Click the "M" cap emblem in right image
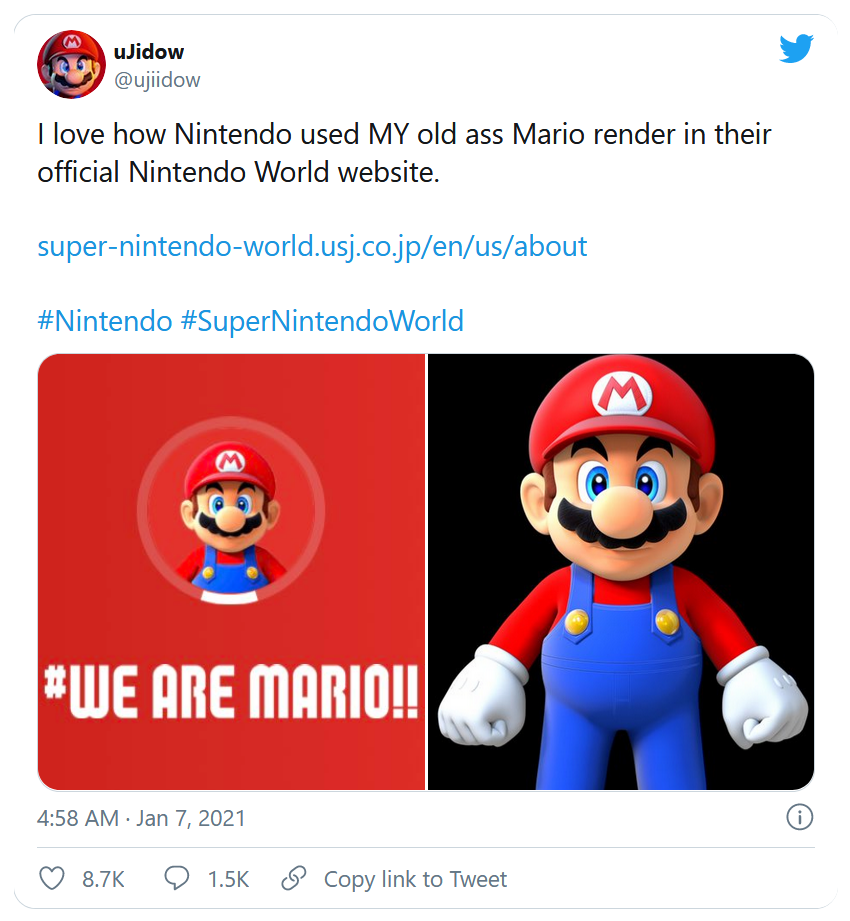 coord(622,393)
